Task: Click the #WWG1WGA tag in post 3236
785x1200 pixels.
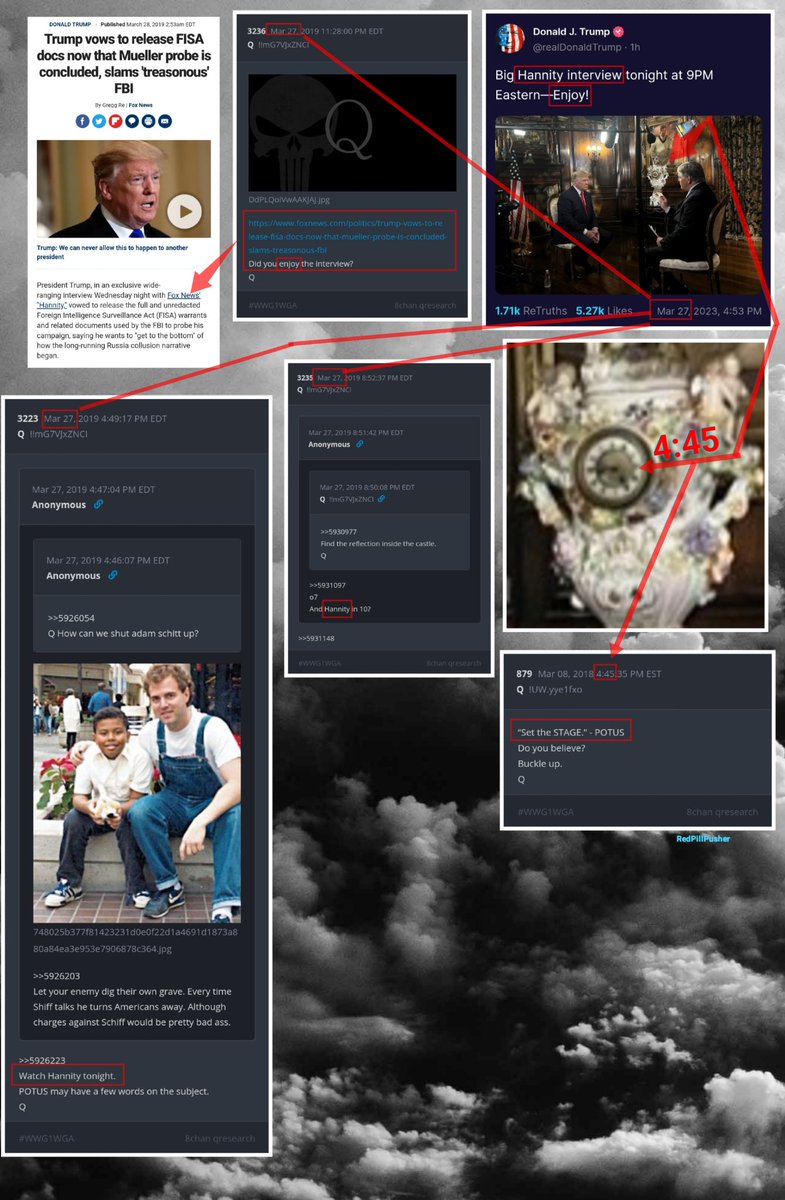Action: click(274, 304)
